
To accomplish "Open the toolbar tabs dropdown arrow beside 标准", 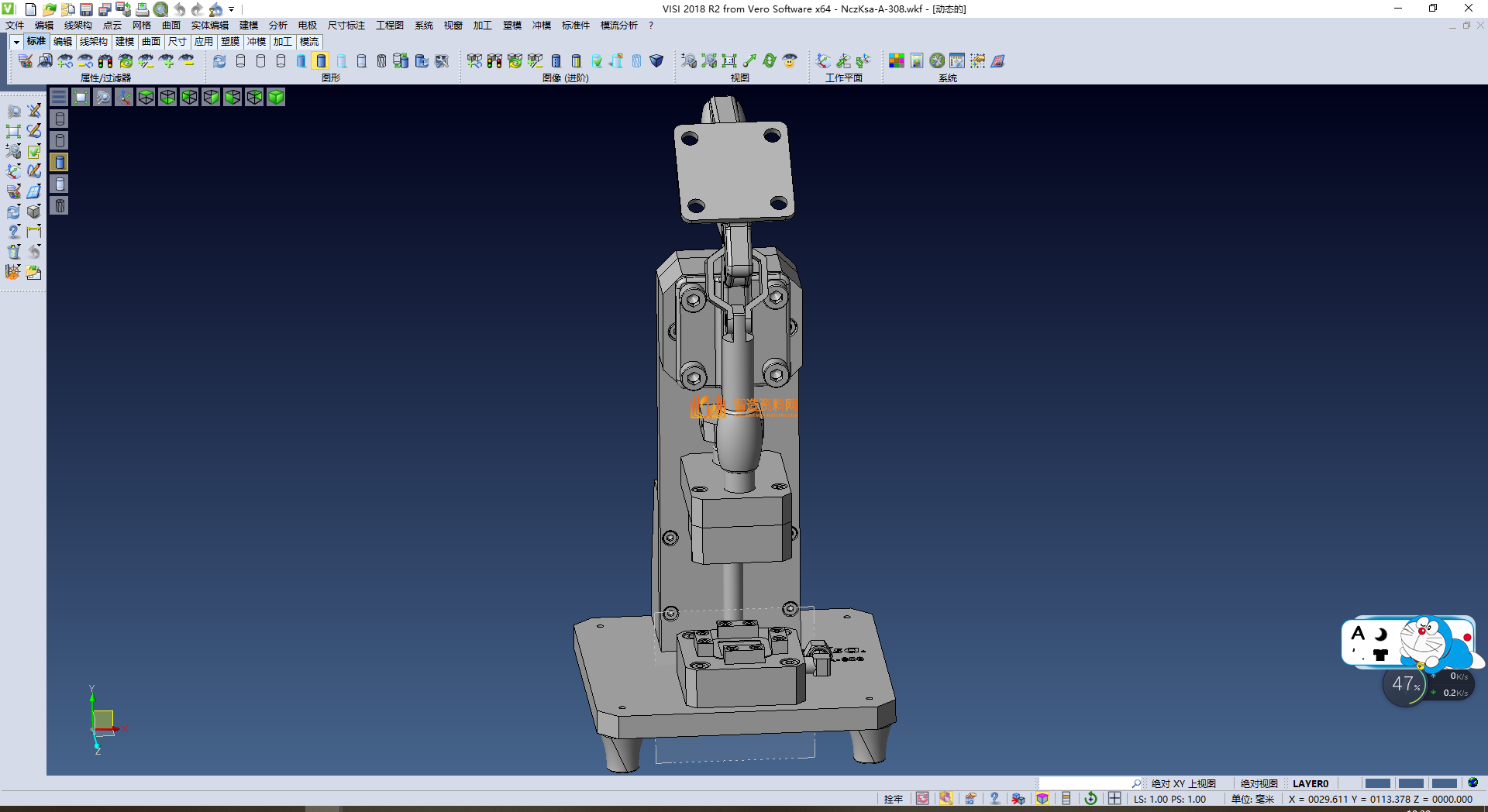I will [16, 42].
